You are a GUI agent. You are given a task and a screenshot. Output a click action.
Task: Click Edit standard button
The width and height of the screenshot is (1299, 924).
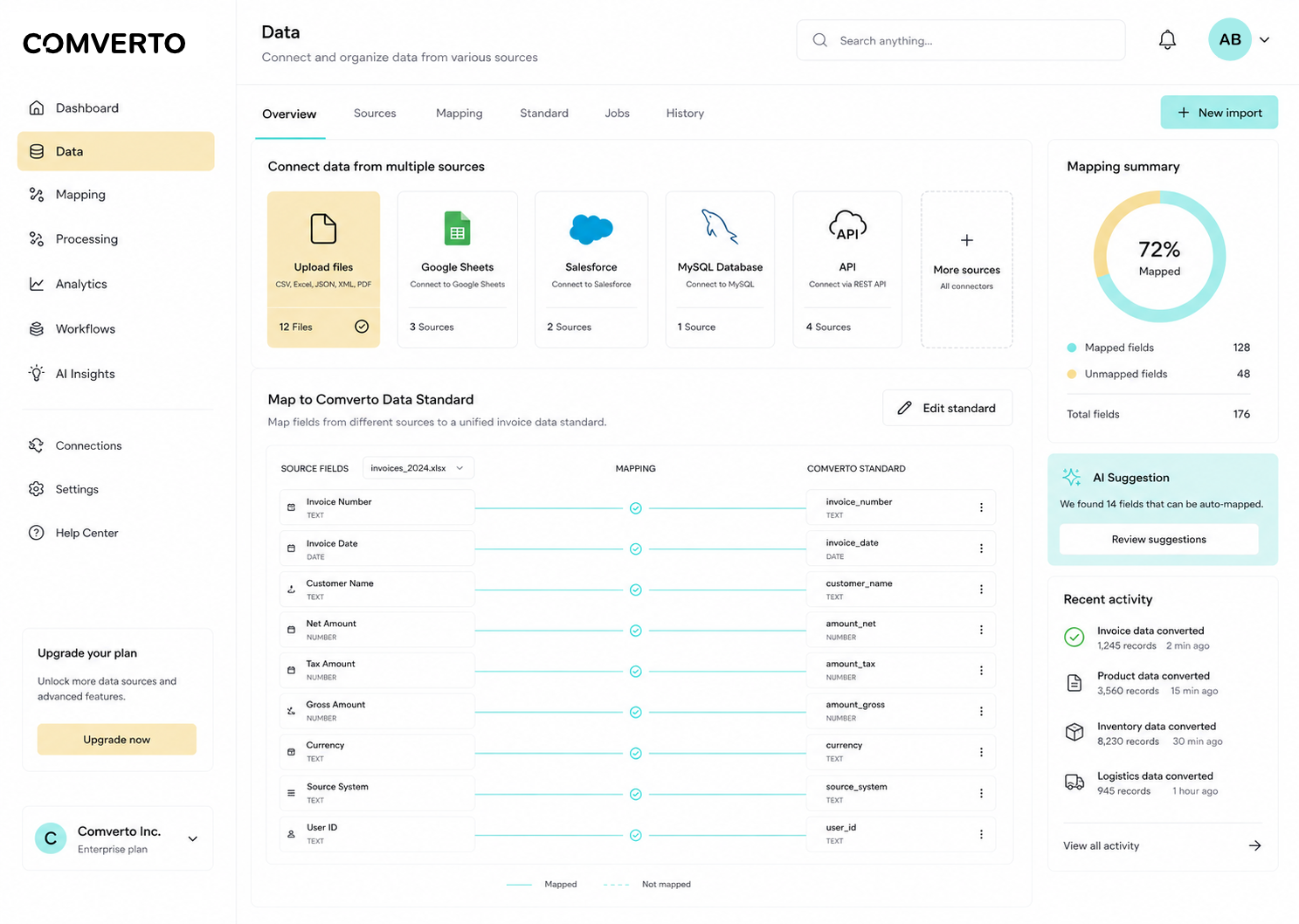948,408
